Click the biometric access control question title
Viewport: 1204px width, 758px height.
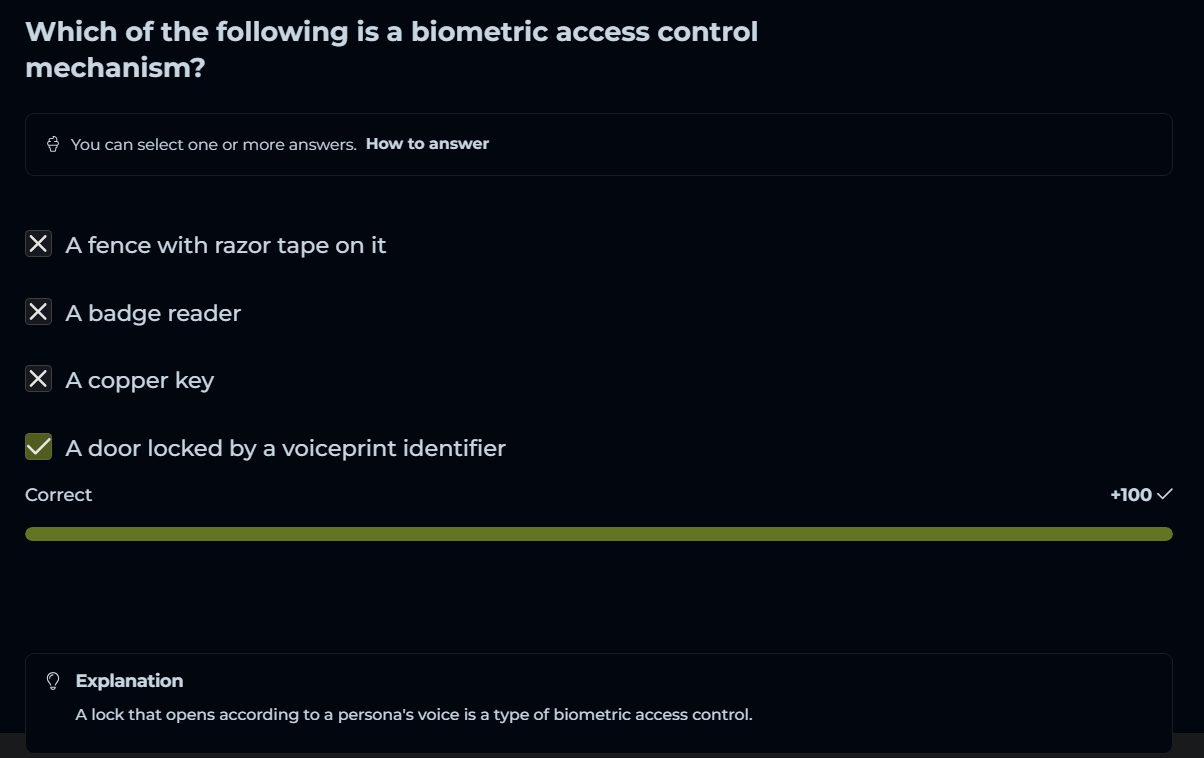coord(391,50)
